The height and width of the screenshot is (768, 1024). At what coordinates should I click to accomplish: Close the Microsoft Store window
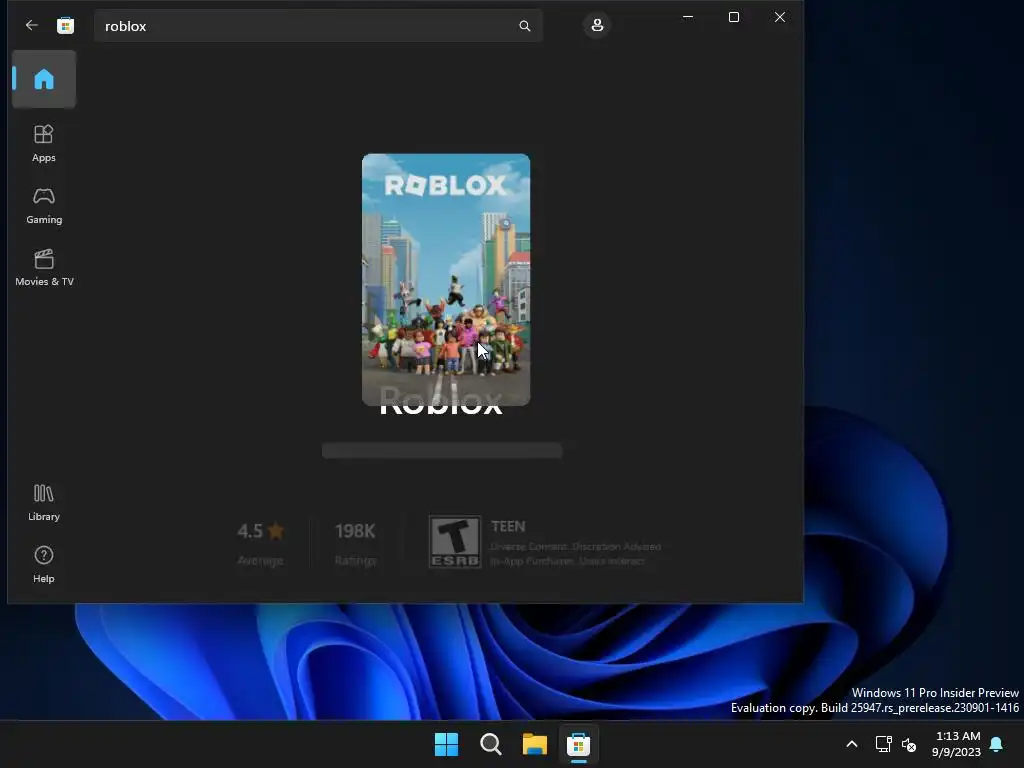(x=780, y=17)
